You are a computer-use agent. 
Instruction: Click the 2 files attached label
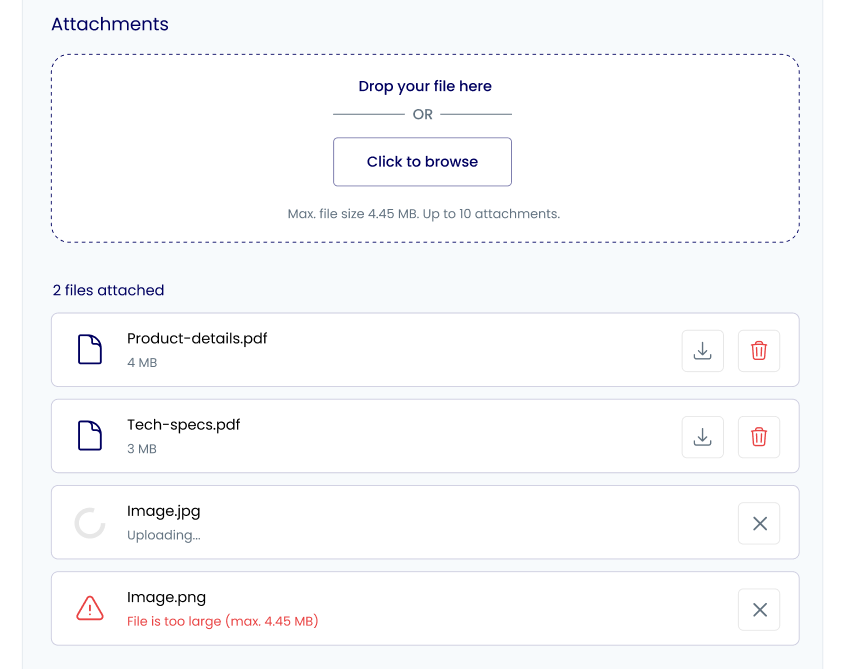pos(108,290)
